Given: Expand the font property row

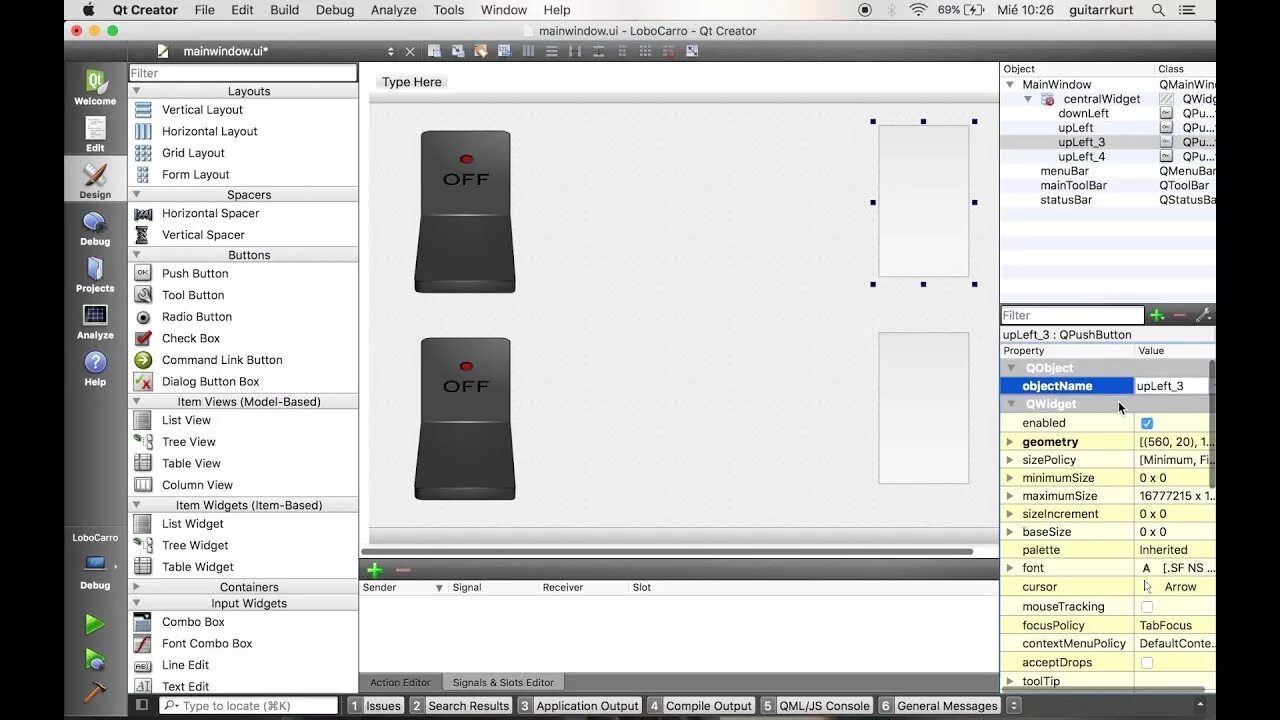Looking at the screenshot, I should 1010,568.
